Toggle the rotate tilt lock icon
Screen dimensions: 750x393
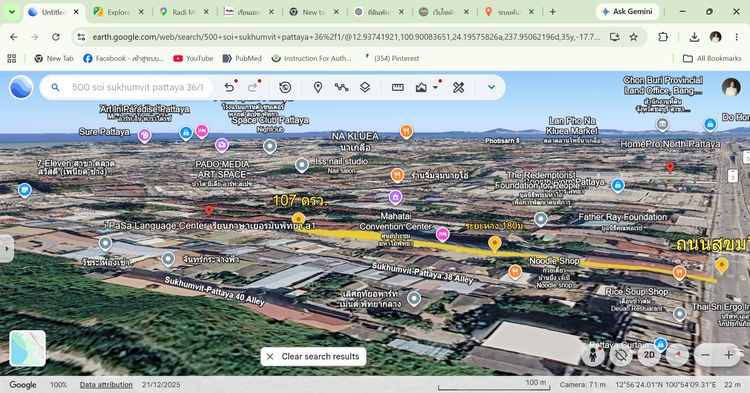tap(621, 355)
